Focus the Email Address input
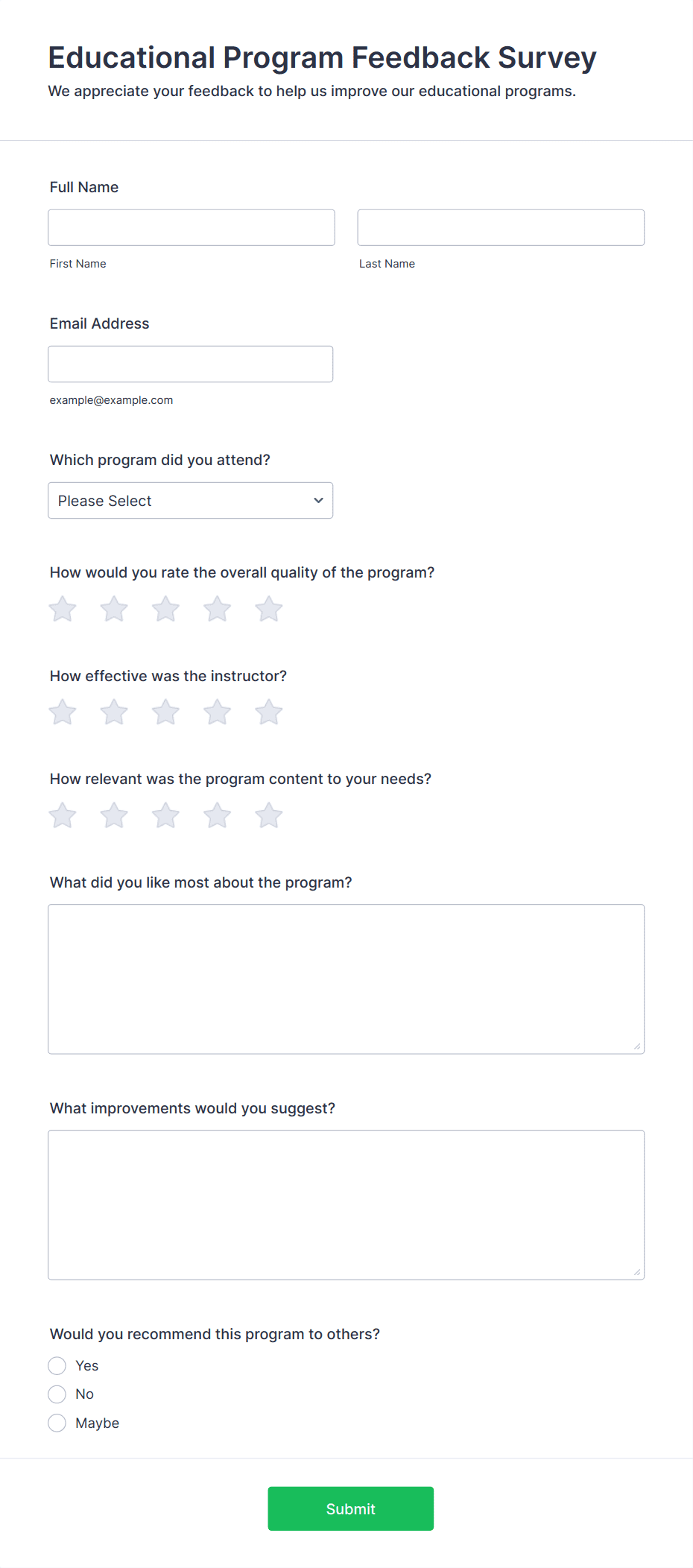693x1568 pixels. [x=191, y=364]
